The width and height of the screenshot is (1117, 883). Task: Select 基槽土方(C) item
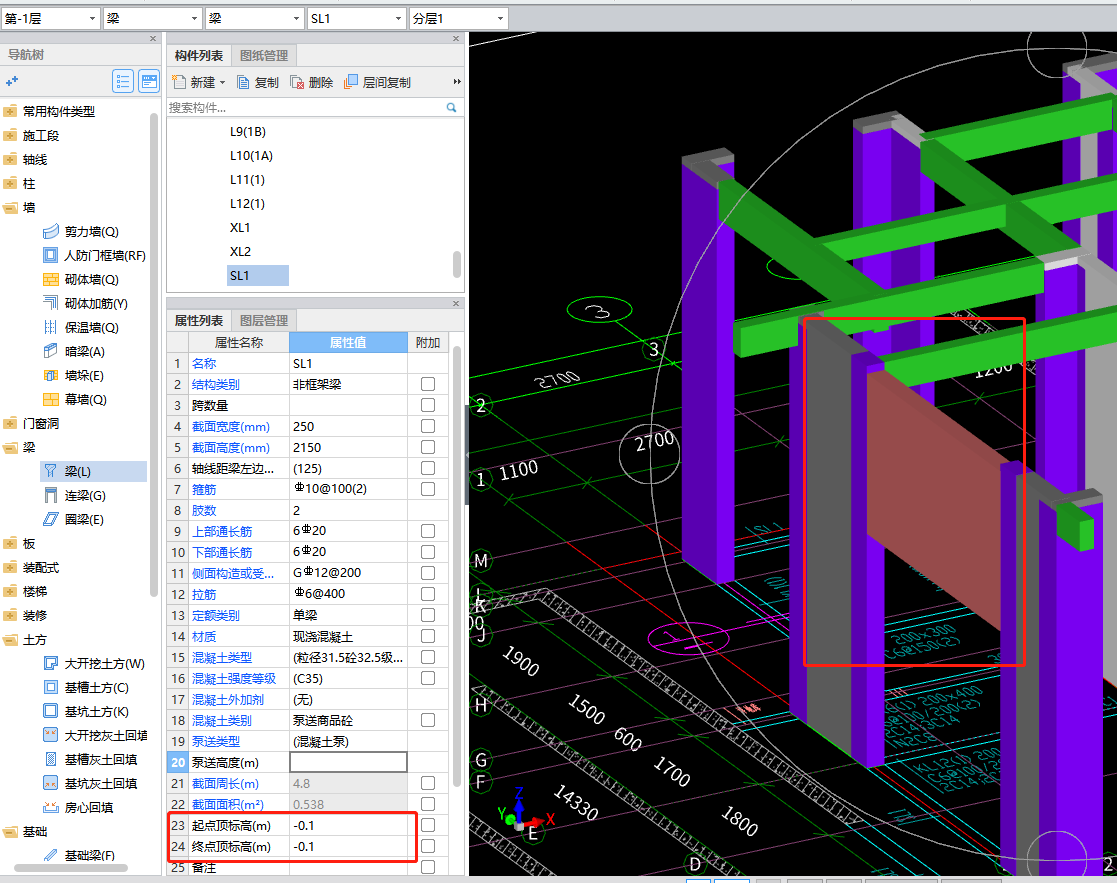coord(85,688)
